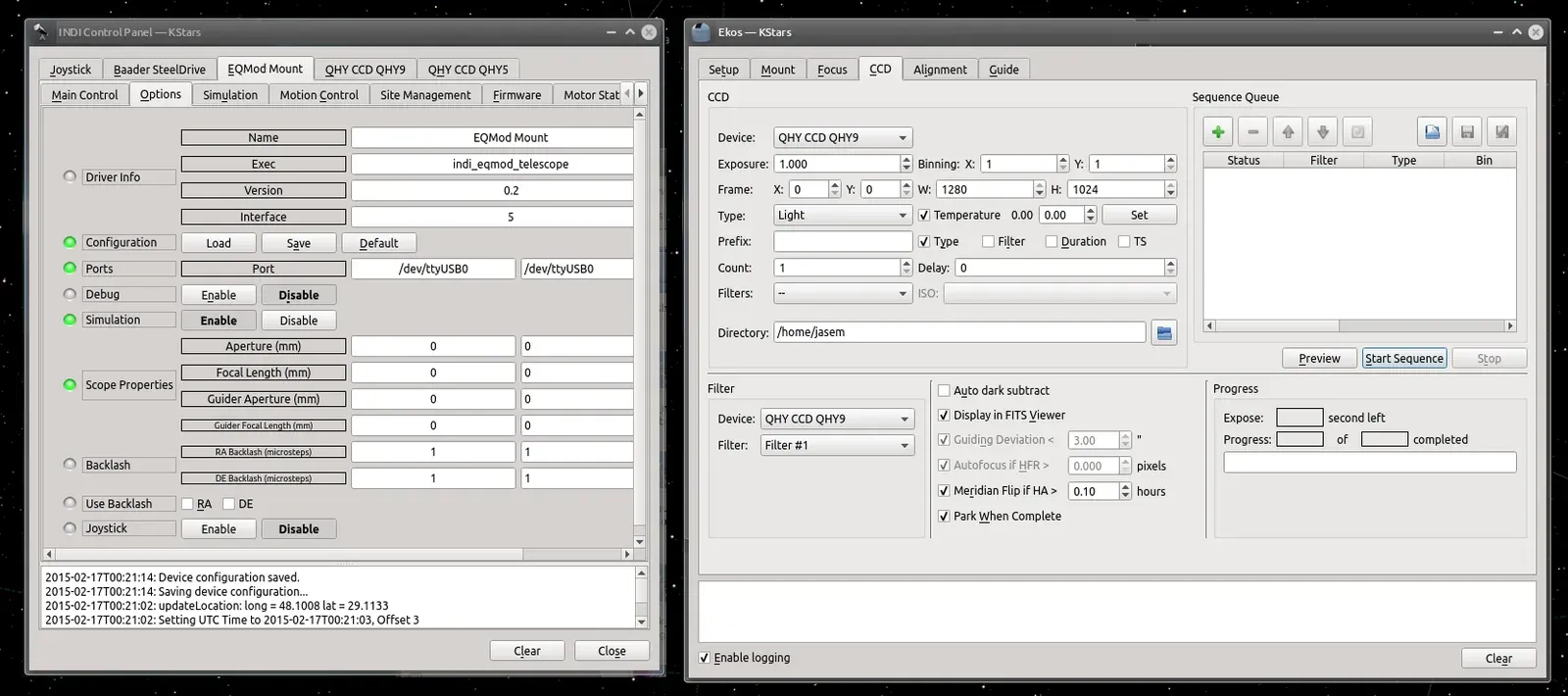Image resolution: width=1568 pixels, height=696 pixels.
Task: Expand the Filter #1 dropdown
Action: 837,445
